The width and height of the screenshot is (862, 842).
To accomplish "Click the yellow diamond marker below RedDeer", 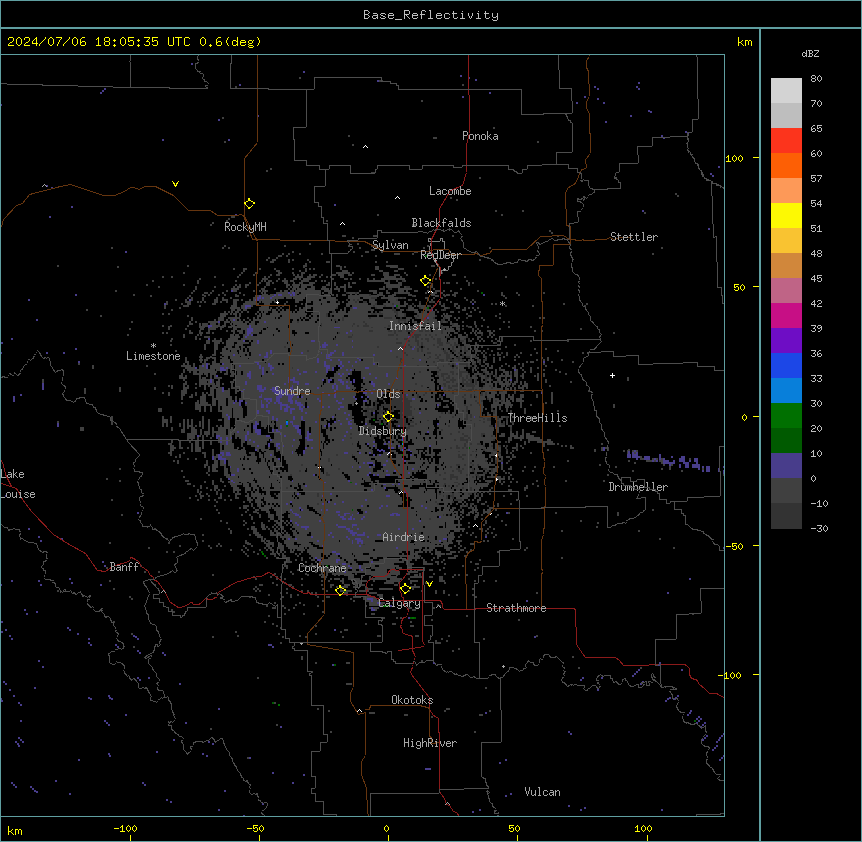I will point(426,281).
